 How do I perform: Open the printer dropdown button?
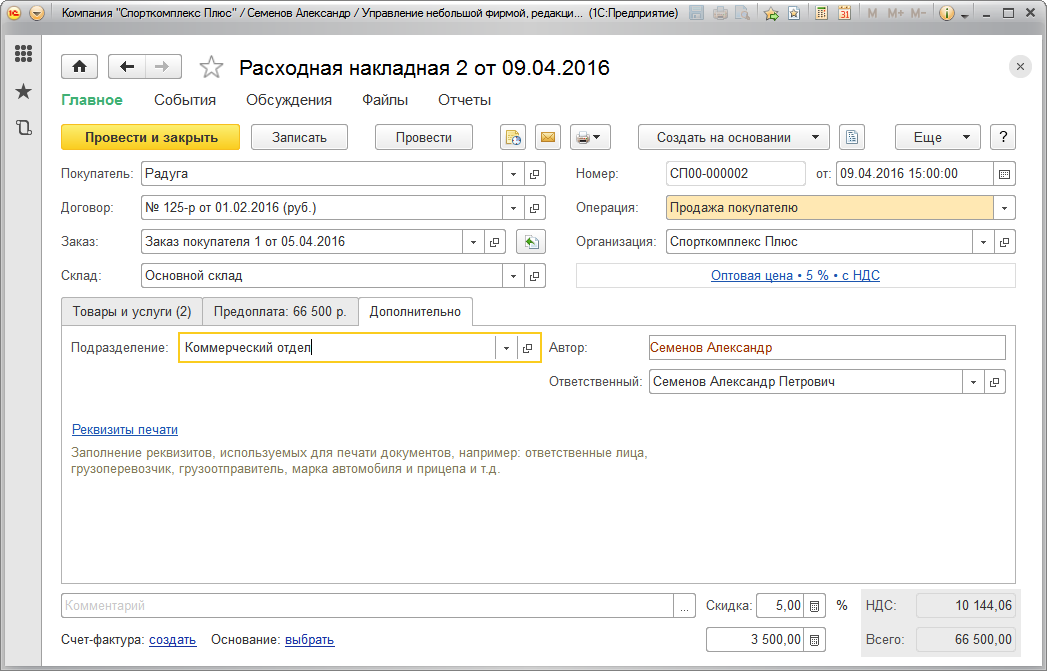point(588,137)
